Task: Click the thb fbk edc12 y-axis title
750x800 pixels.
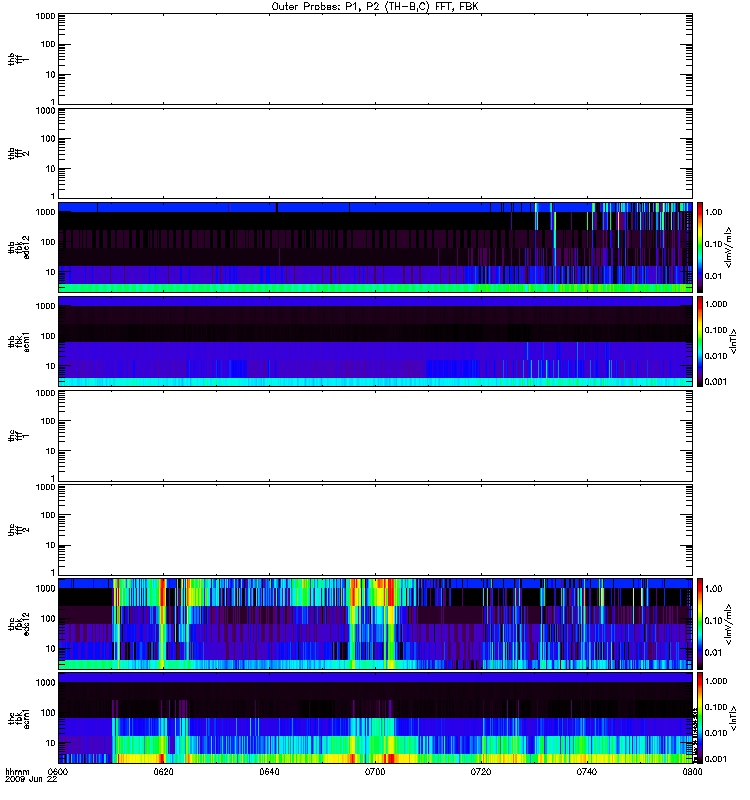Action: tap(19, 247)
